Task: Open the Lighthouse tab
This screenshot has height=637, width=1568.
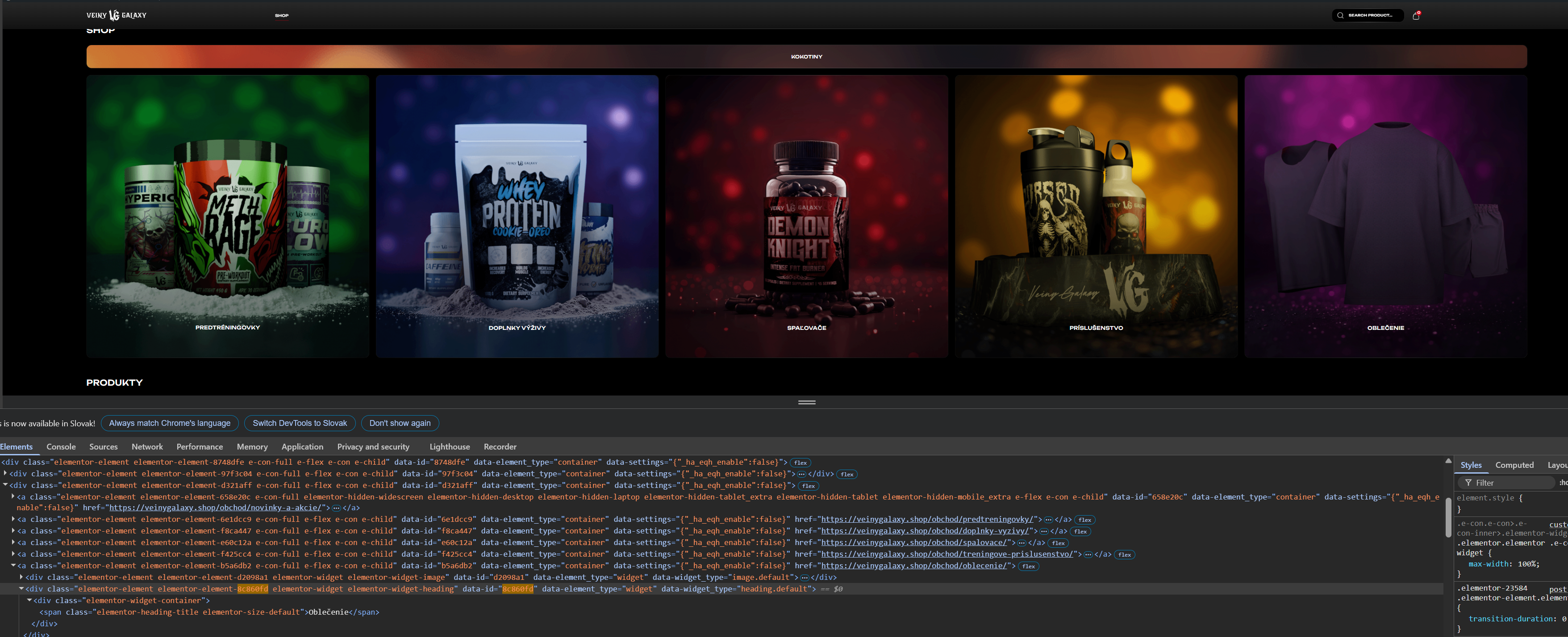Action: tap(450, 446)
